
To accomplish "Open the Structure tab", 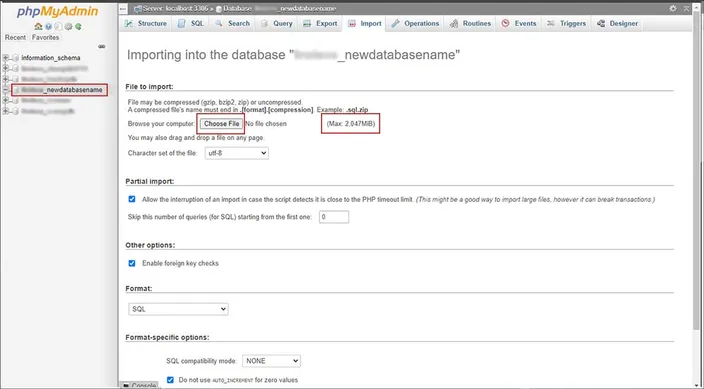I will point(145,23).
